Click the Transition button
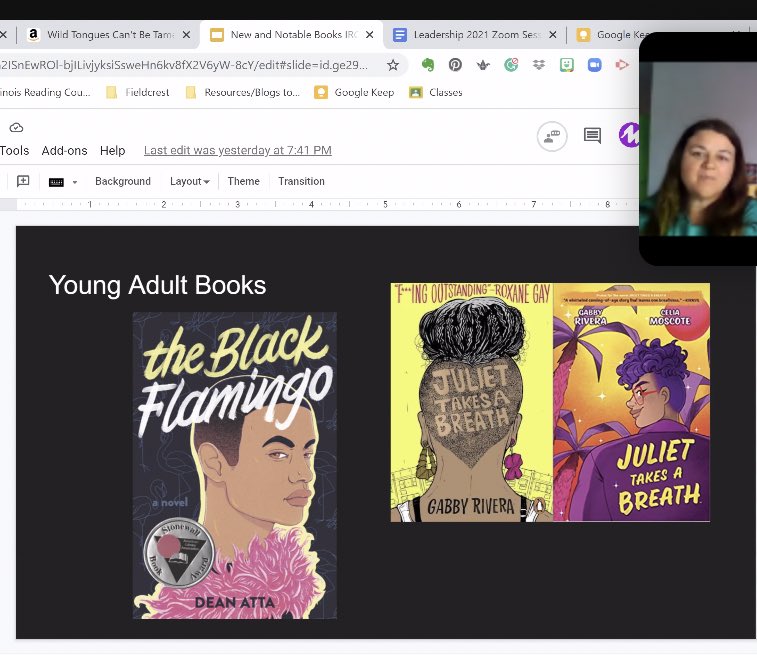 pyautogui.click(x=301, y=181)
